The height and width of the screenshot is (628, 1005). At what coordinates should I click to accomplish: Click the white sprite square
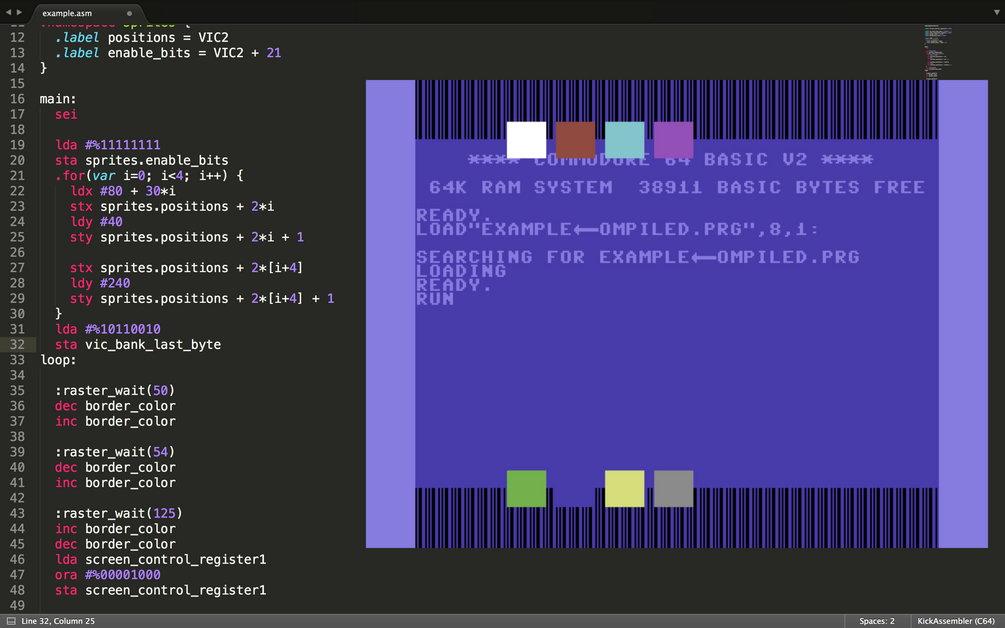tap(526, 140)
